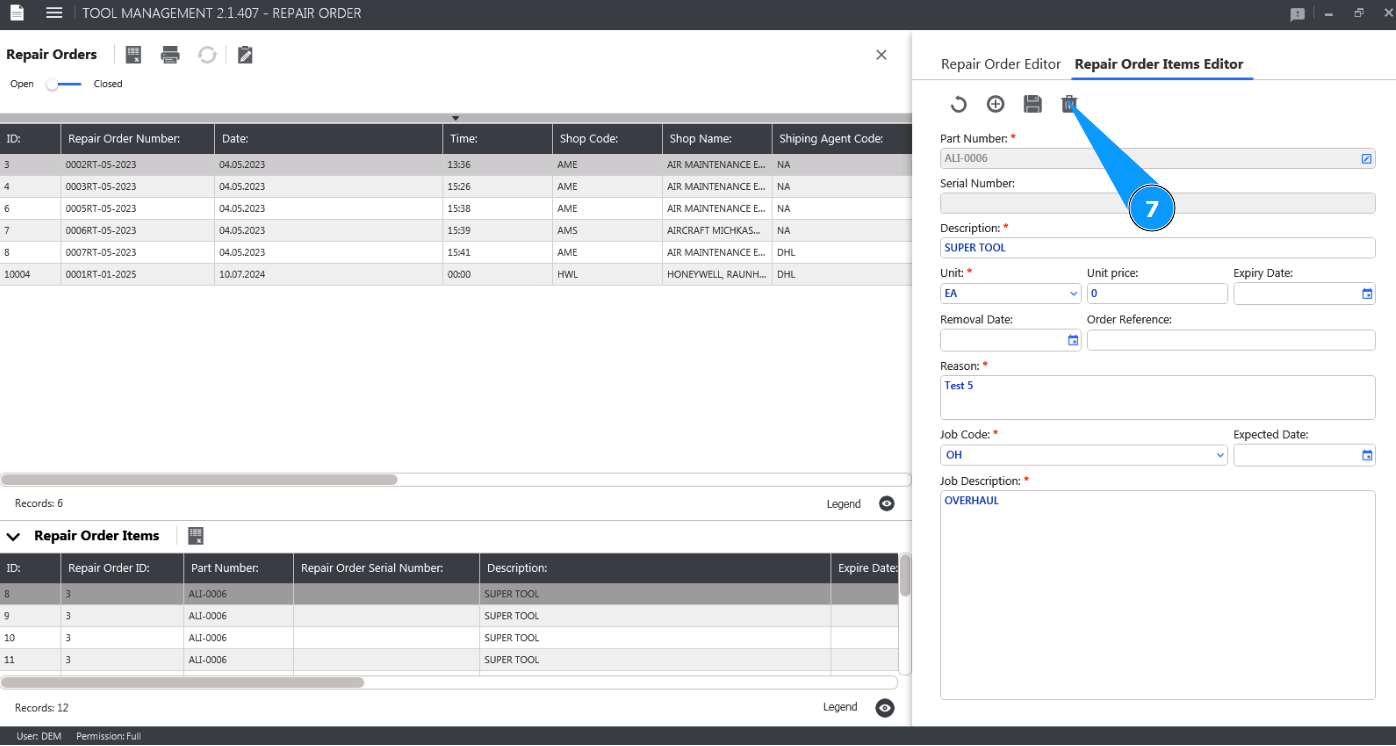1396x746 pixels.
Task: Sort by the Shiping Agent Code column
Action: 842,139
